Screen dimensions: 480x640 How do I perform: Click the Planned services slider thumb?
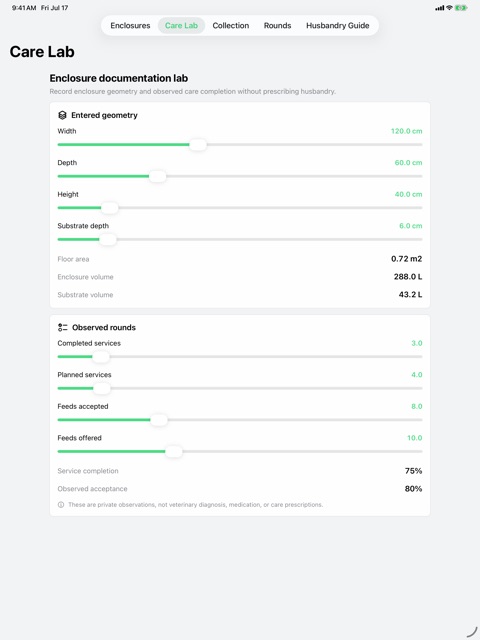102,388
